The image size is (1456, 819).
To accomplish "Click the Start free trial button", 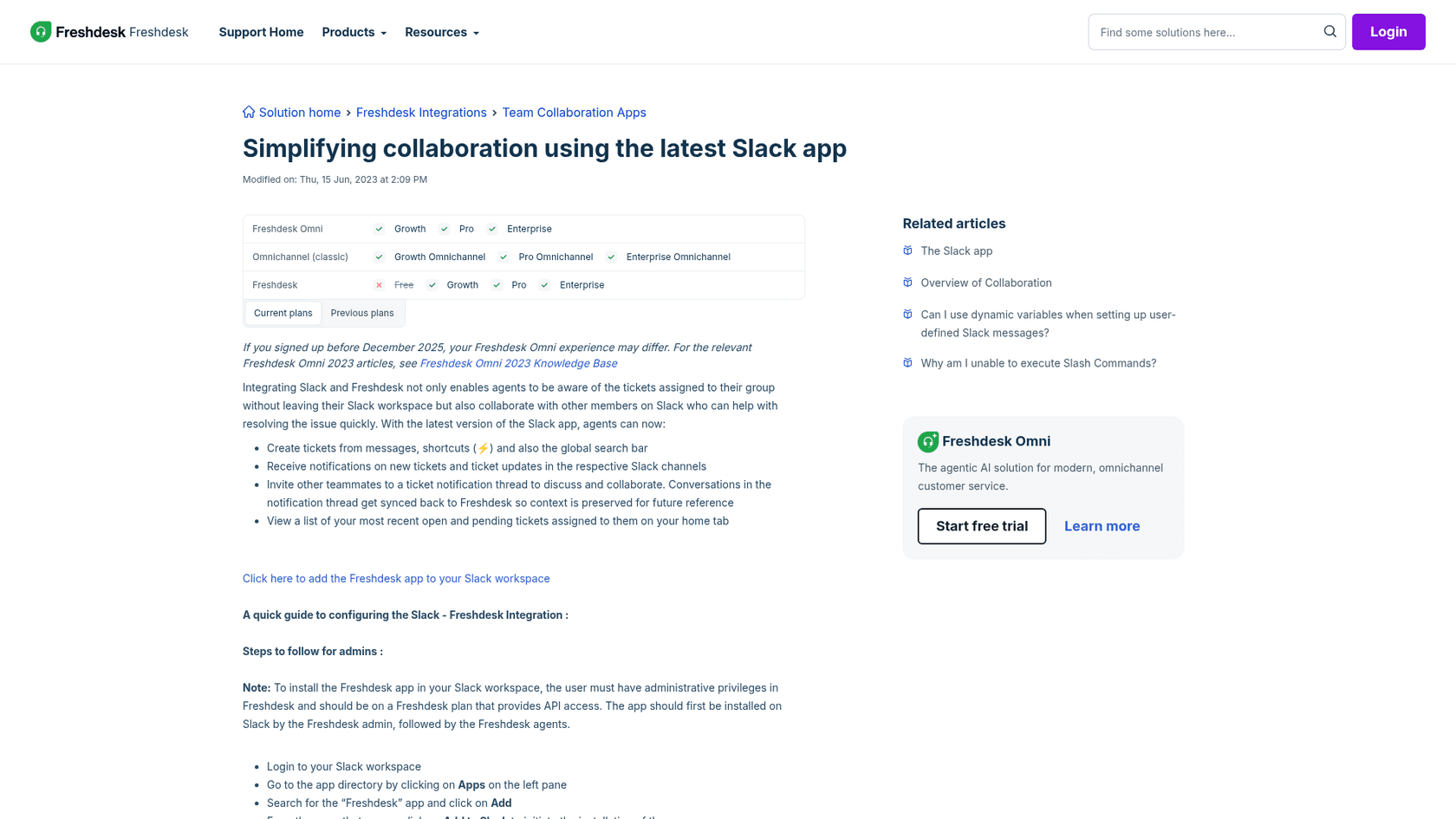I will click(x=982, y=526).
